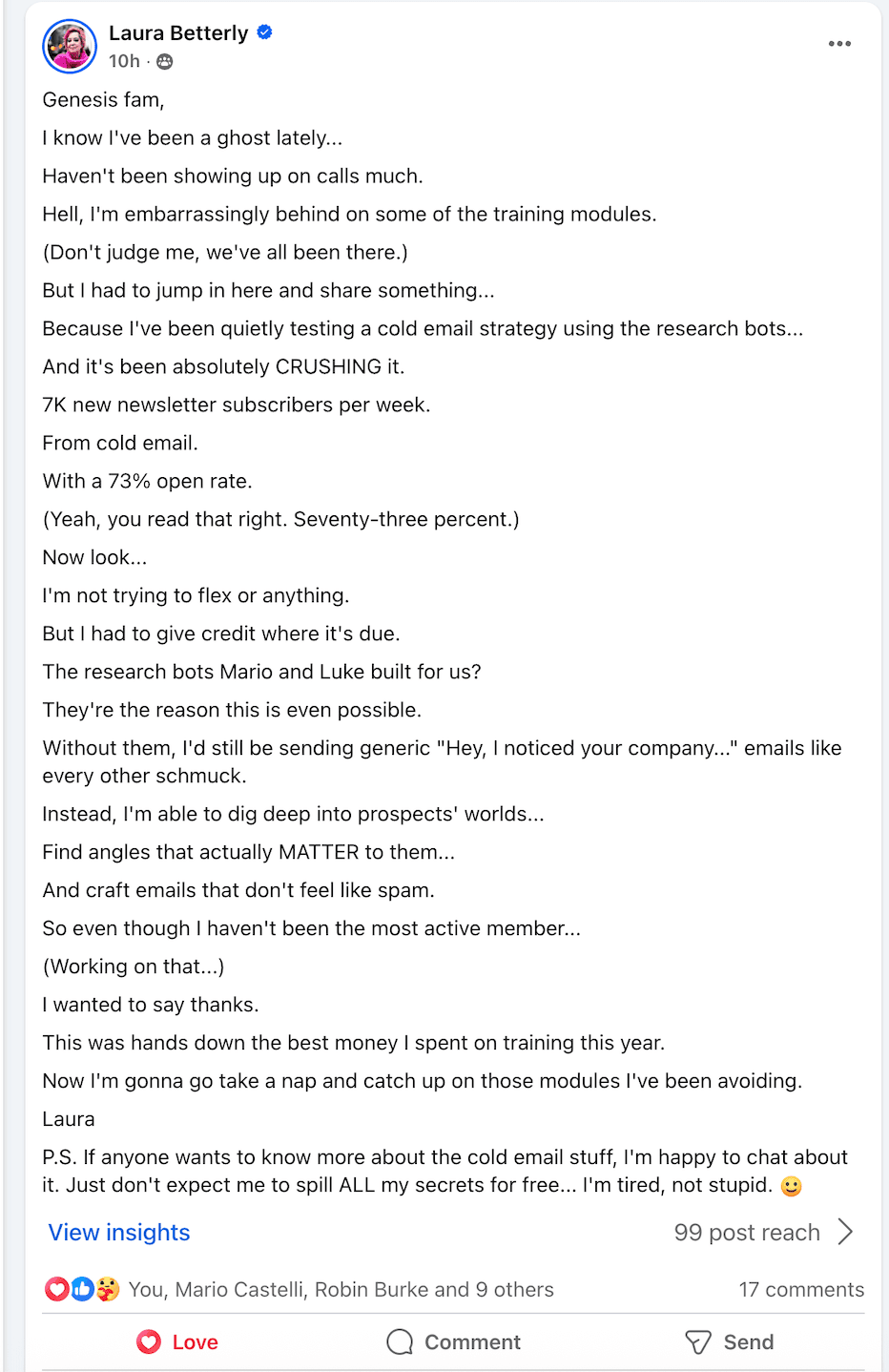Click the 'With a 73% open rate.' line

[x=147, y=482]
